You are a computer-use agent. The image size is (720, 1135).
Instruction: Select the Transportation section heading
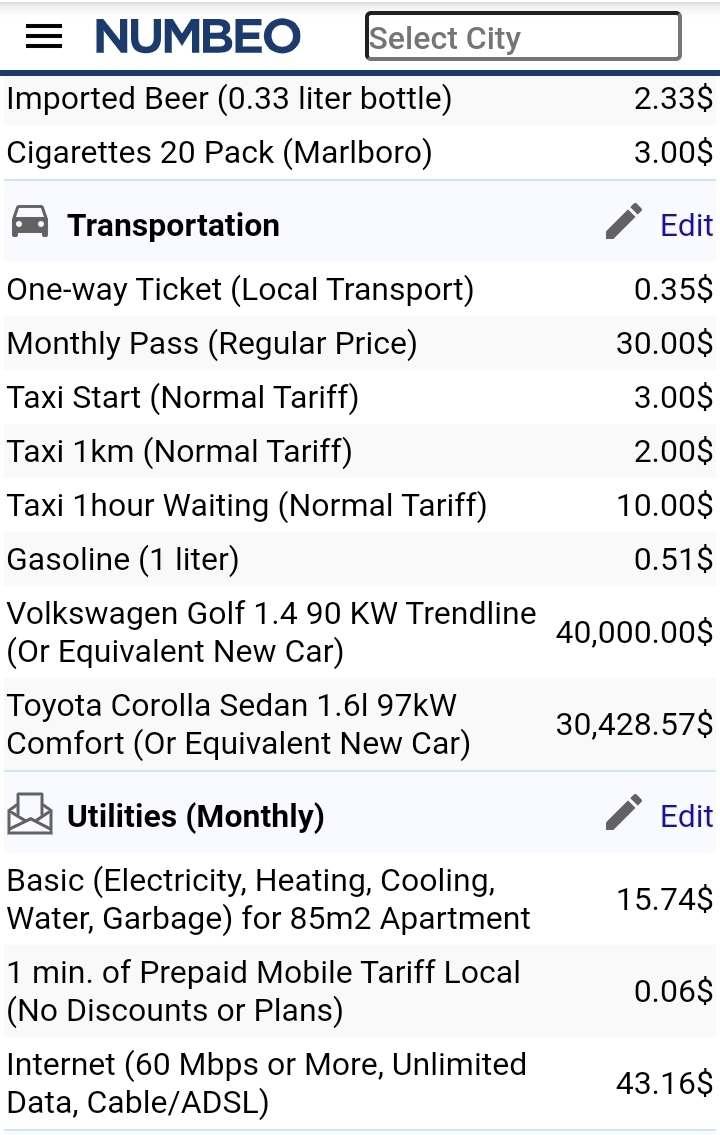tap(174, 225)
